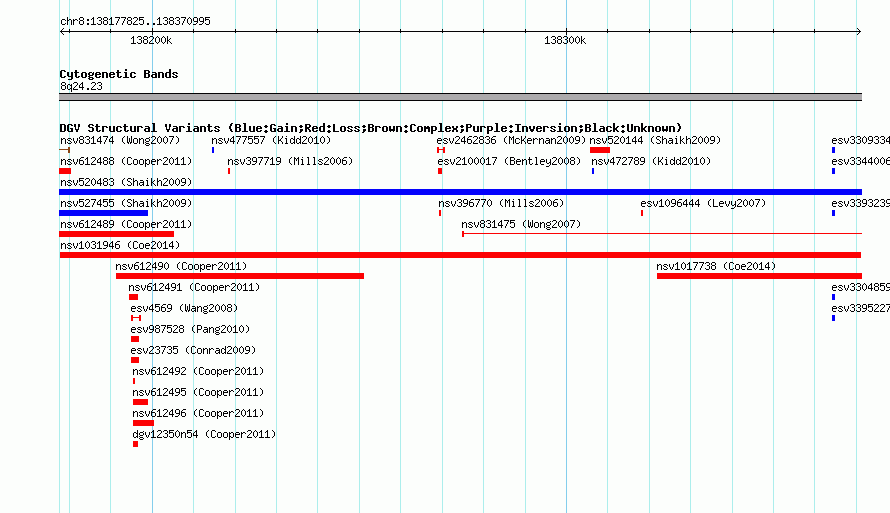This screenshot has height=513, width=890.
Task: Select the nsv477557 (Kidd2010) variant label
Action: 271,140
